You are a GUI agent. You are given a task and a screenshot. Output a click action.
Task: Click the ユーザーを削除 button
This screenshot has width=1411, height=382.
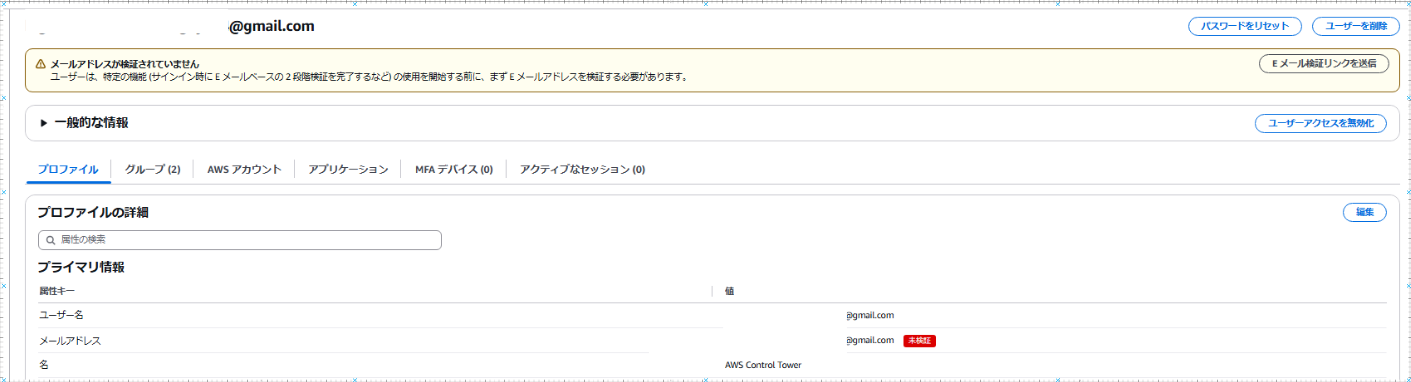[x=1355, y=26]
